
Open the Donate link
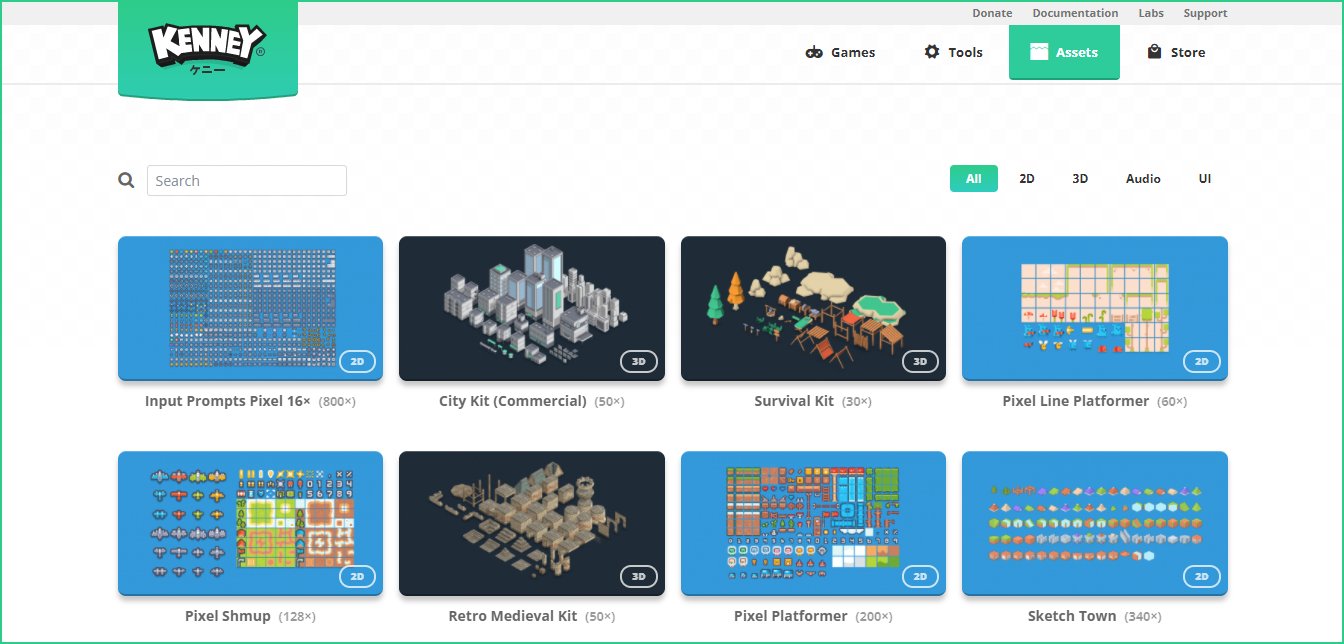click(x=992, y=13)
